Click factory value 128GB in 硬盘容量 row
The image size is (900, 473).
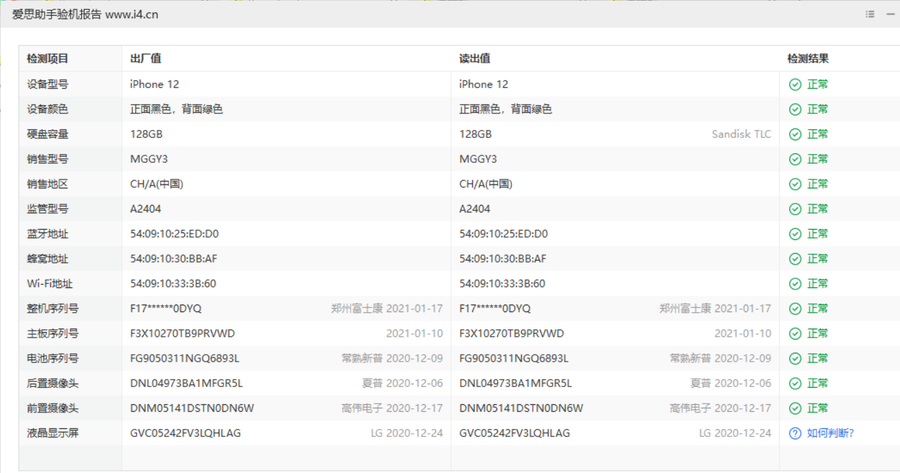pyautogui.click(x=146, y=134)
